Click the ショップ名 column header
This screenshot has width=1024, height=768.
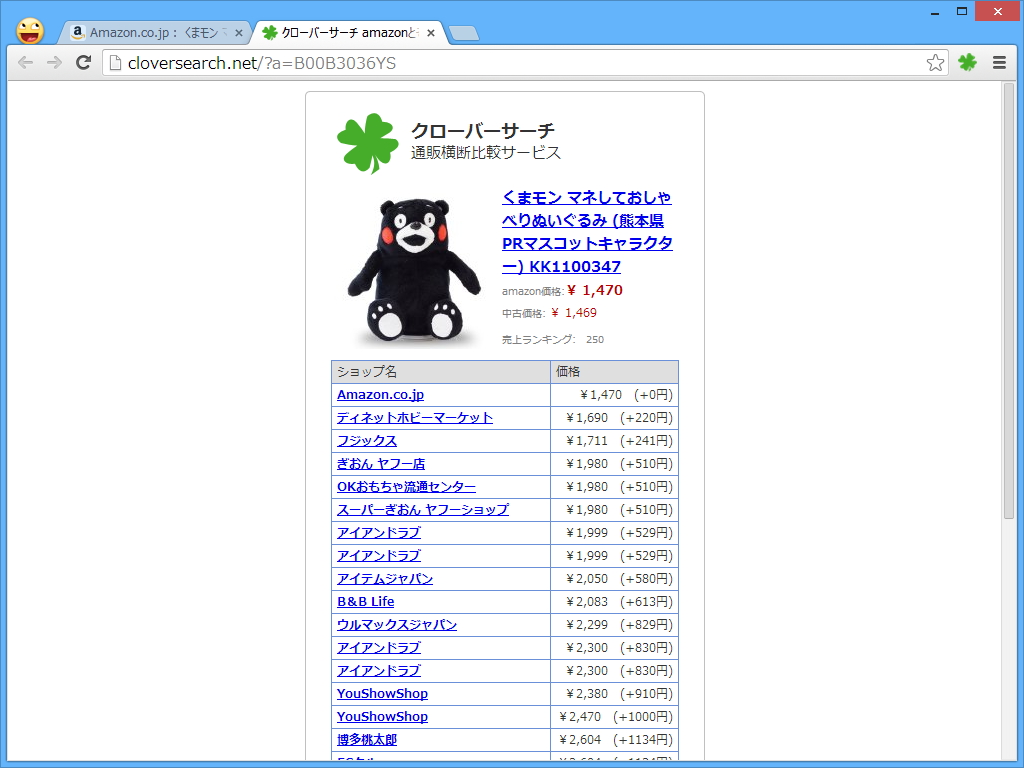[441, 372]
